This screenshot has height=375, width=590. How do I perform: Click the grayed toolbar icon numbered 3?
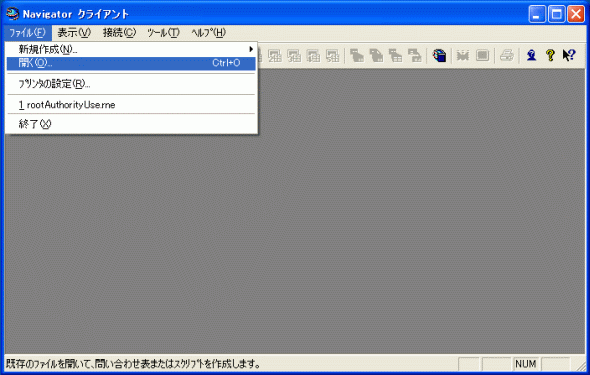[294, 56]
